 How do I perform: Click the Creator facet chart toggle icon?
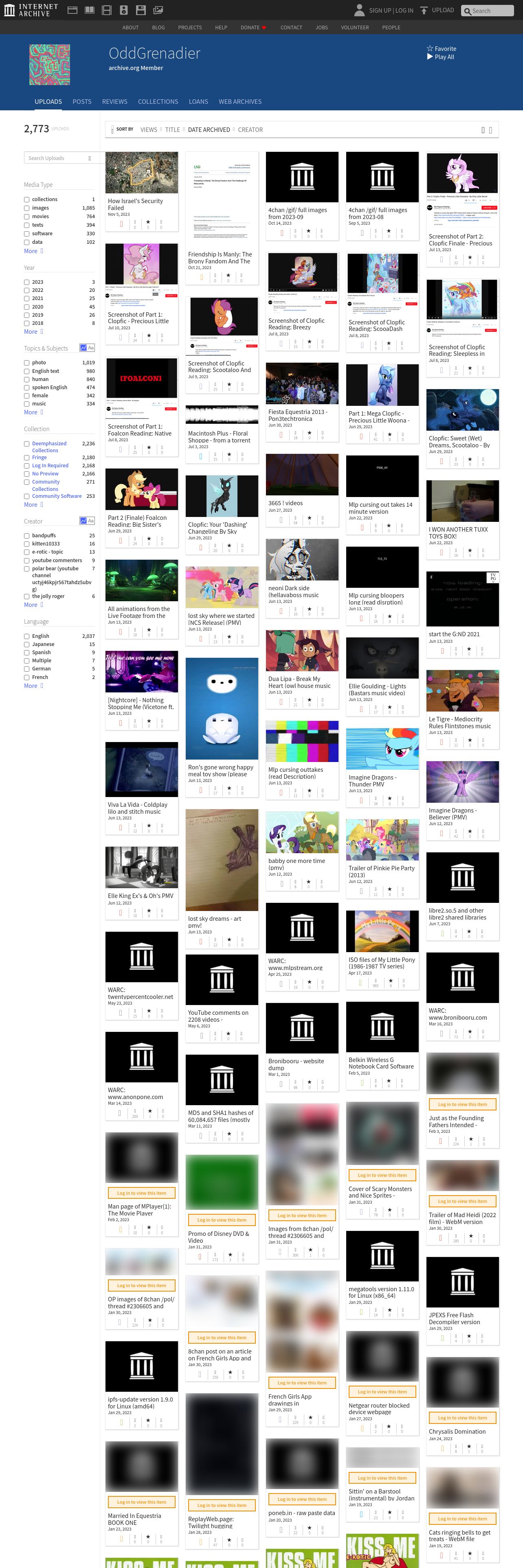[83, 521]
